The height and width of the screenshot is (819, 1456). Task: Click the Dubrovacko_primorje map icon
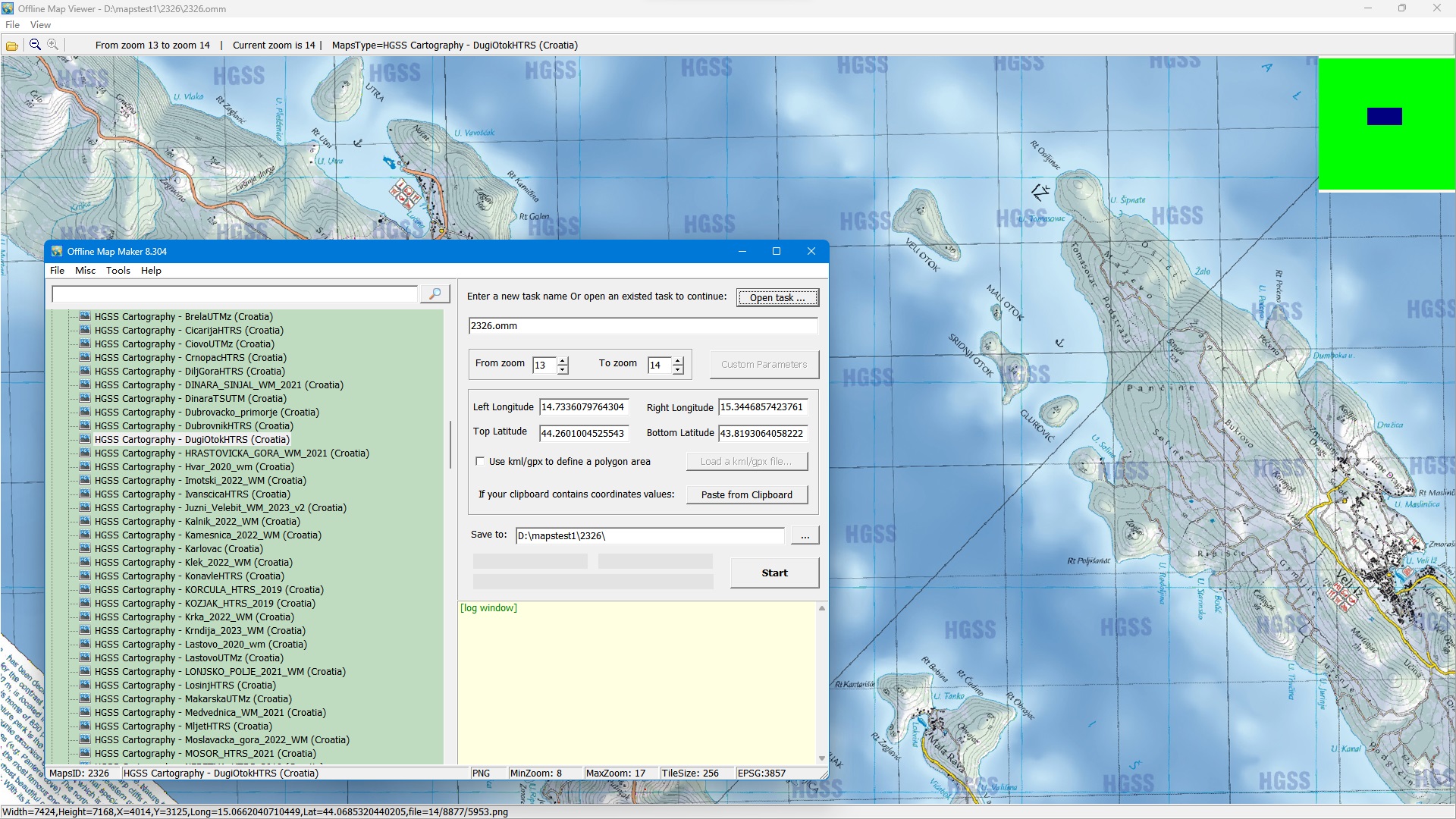(x=85, y=412)
